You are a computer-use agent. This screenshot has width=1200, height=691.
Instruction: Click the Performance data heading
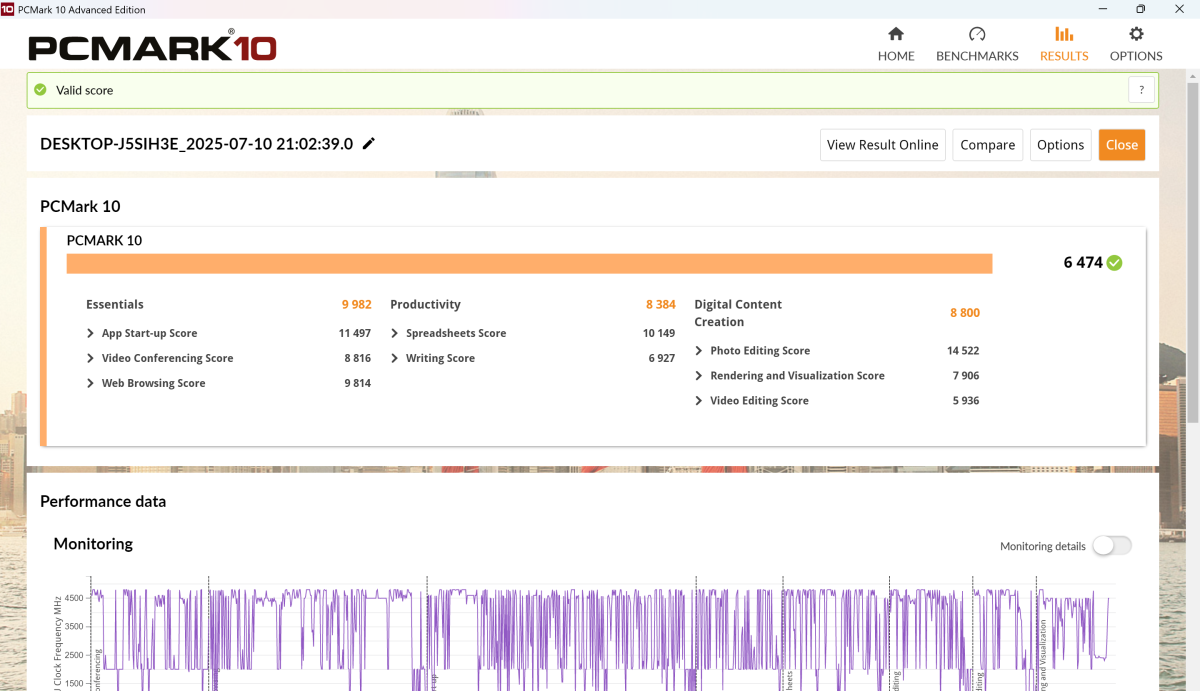(103, 502)
